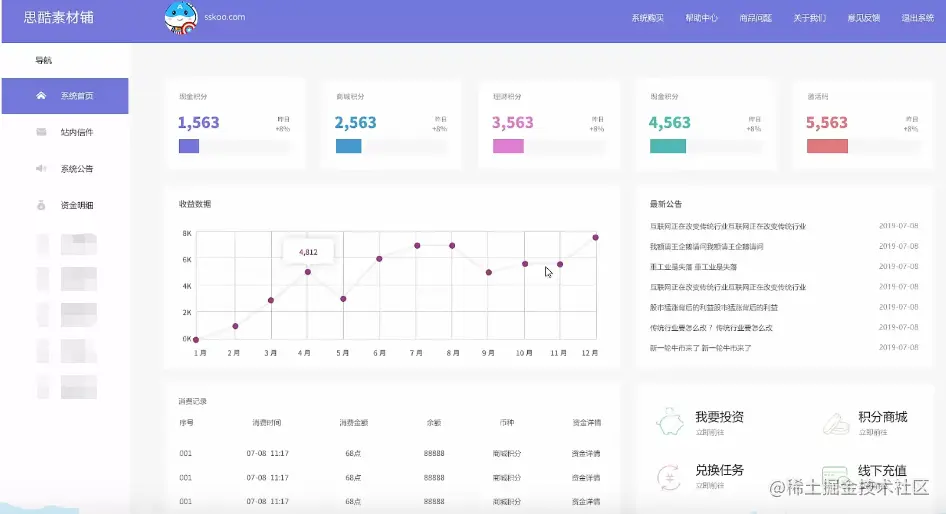The image size is (946, 514).
Task: Click the 4,812 chart tooltip
Action: click(308, 252)
